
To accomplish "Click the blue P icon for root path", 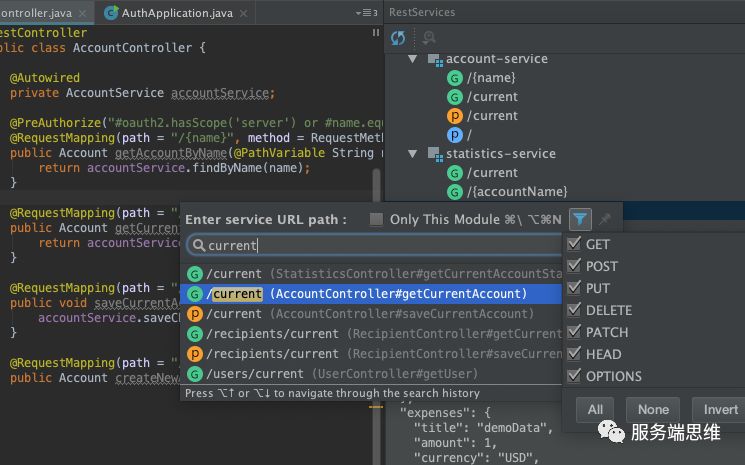I will coord(455,135).
